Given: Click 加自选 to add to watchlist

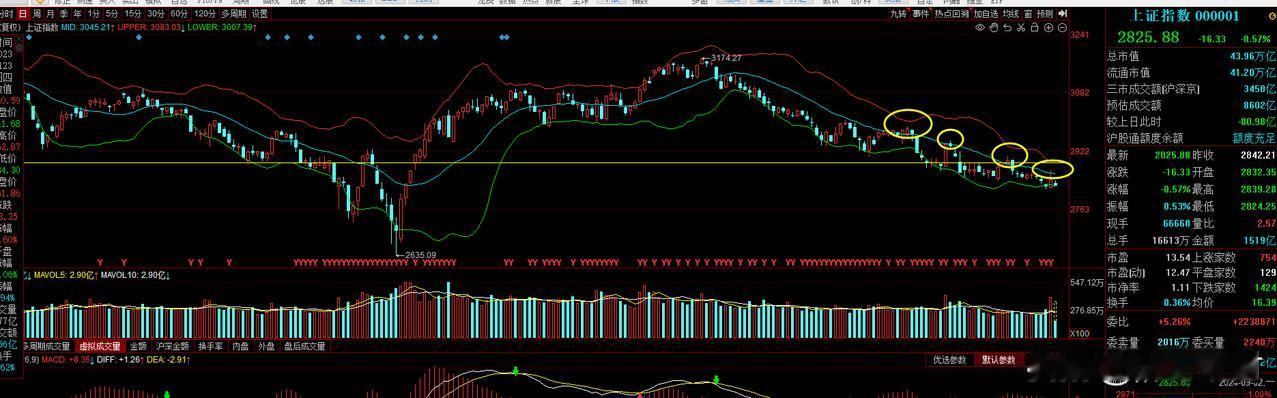Looking at the screenshot, I should pos(986,14).
